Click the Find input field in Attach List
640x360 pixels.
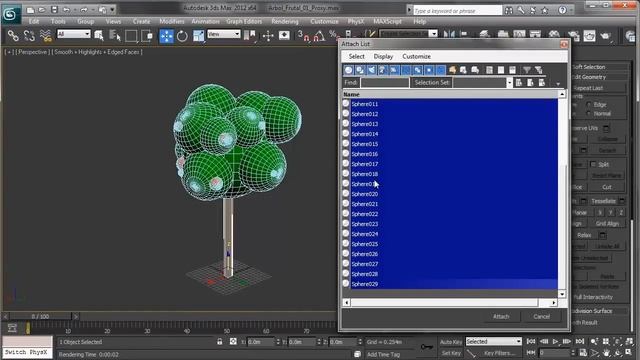coord(384,82)
